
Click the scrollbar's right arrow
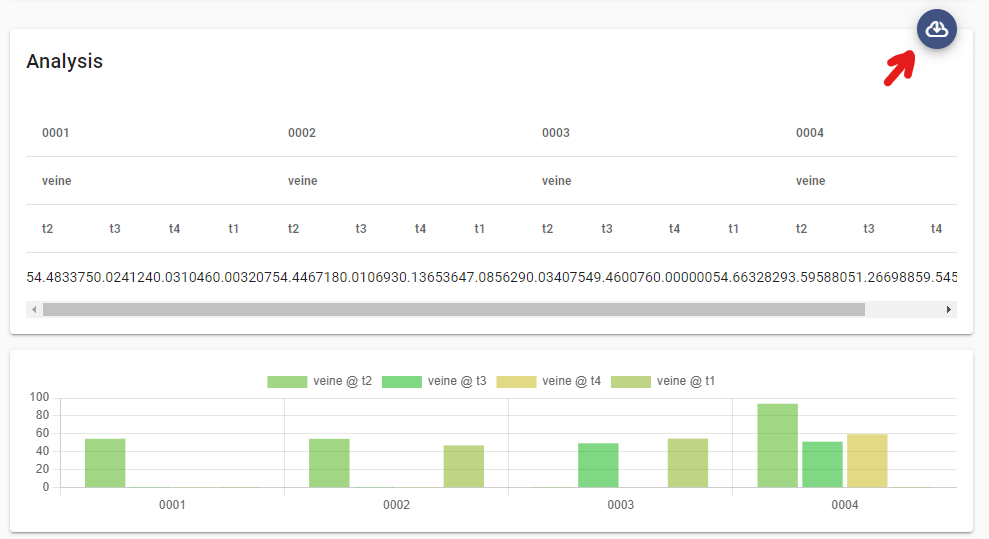coord(949,310)
